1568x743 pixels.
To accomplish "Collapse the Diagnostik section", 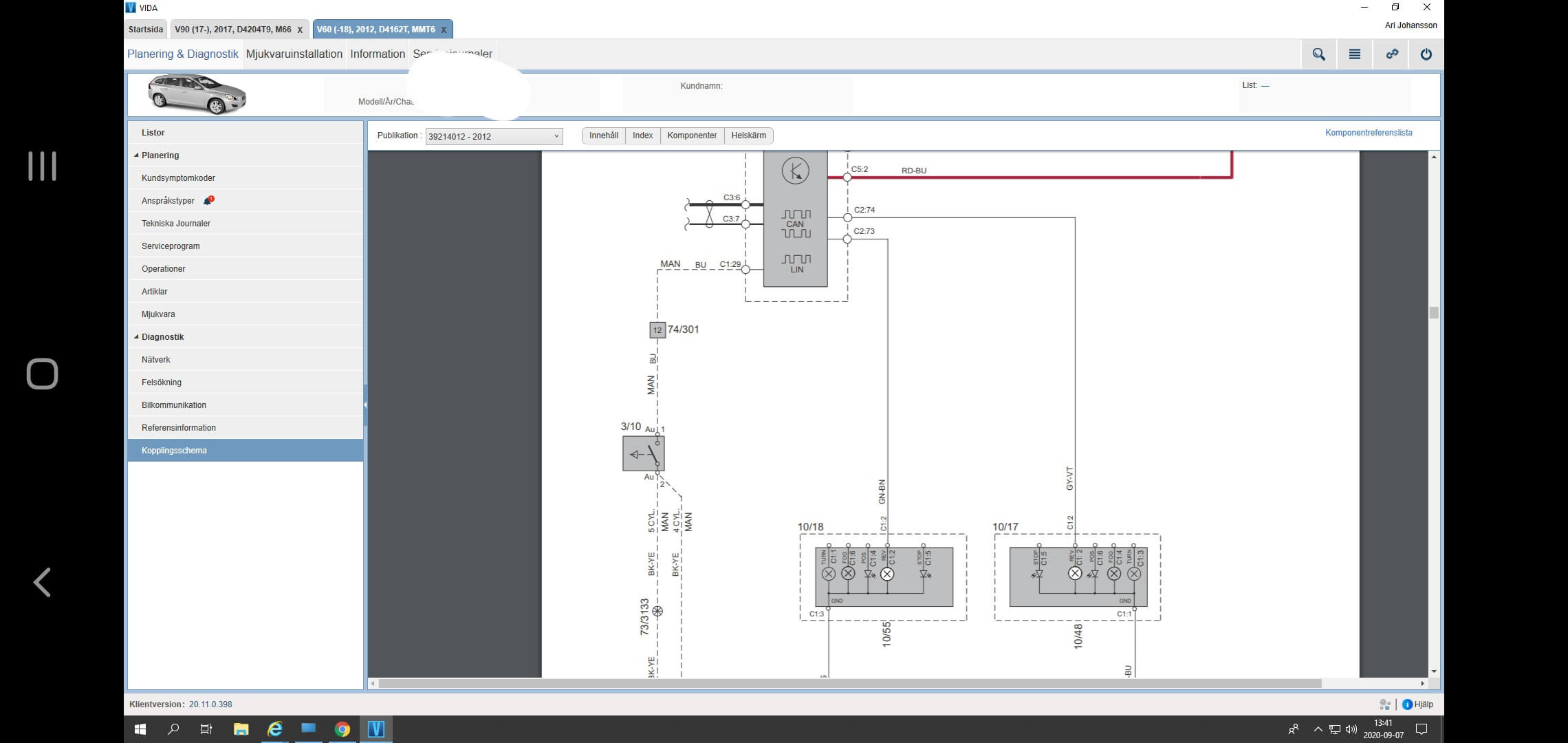I will (x=136, y=337).
